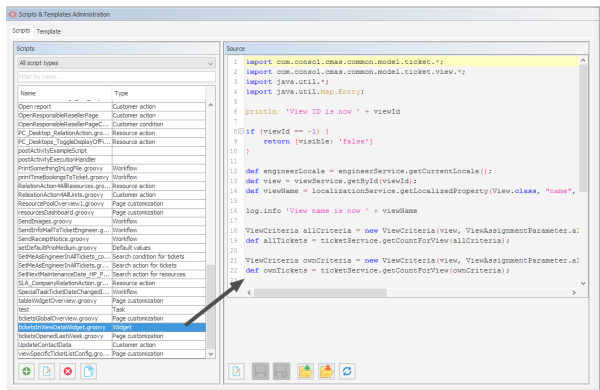
Task: Click the red delete script icon
Action: (x=68, y=371)
